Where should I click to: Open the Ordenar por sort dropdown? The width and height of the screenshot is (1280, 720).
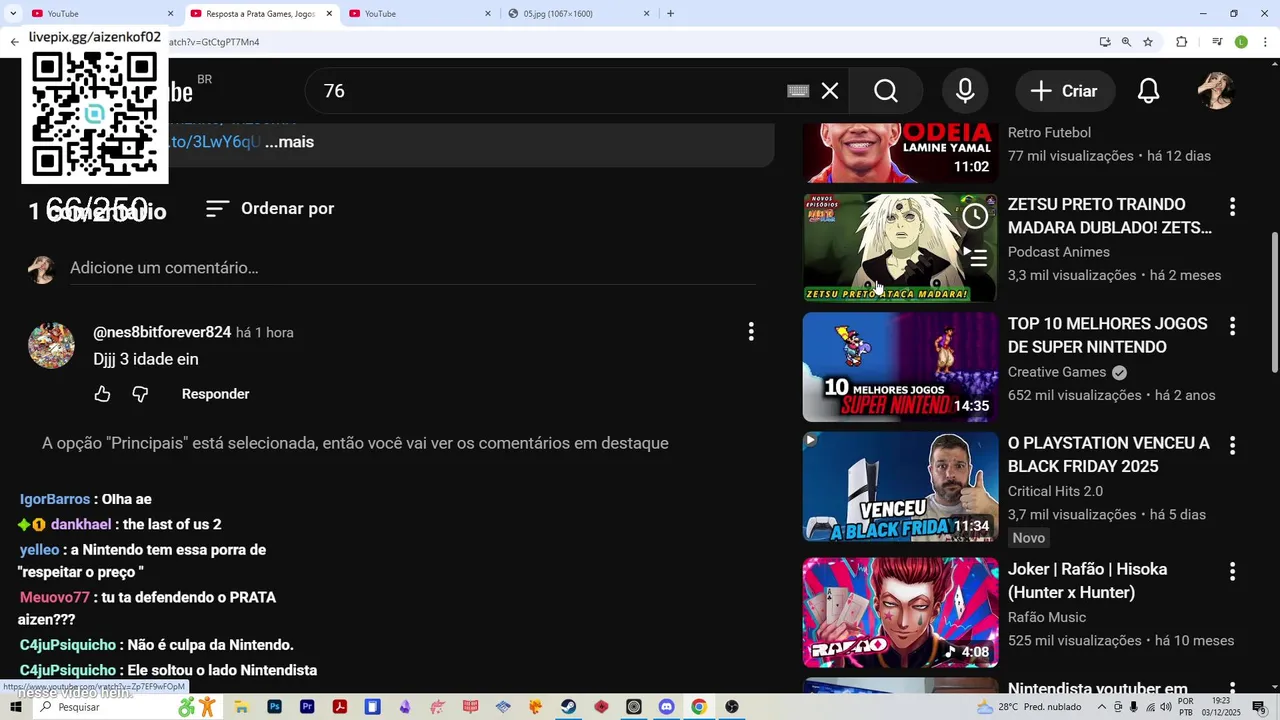[270, 208]
